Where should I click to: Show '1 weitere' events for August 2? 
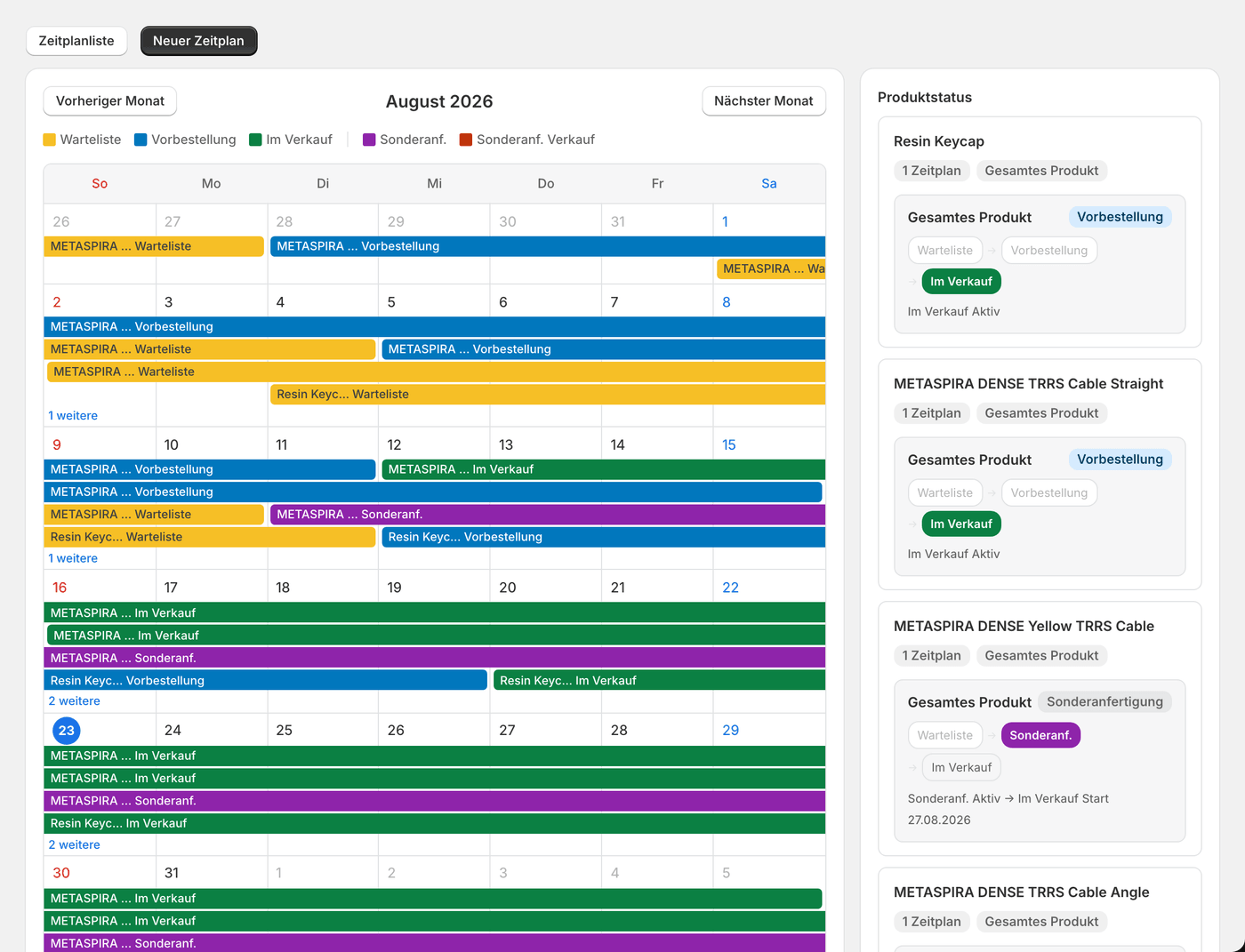pyautogui.click(x=73, y=416)
